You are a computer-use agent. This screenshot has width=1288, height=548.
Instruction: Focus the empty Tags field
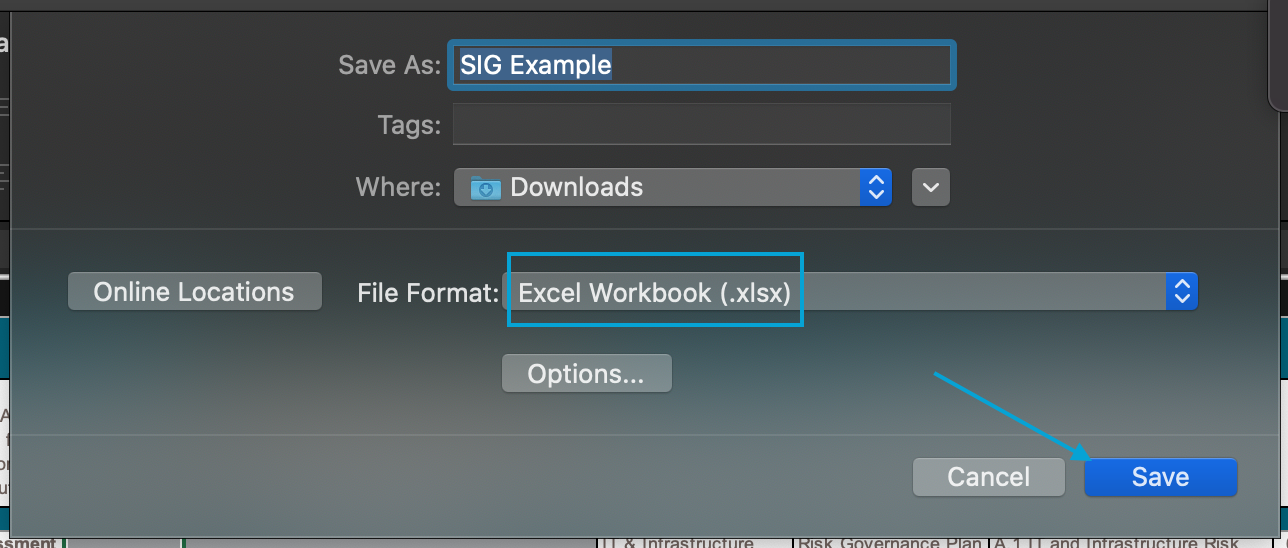(x=702, y=125)
